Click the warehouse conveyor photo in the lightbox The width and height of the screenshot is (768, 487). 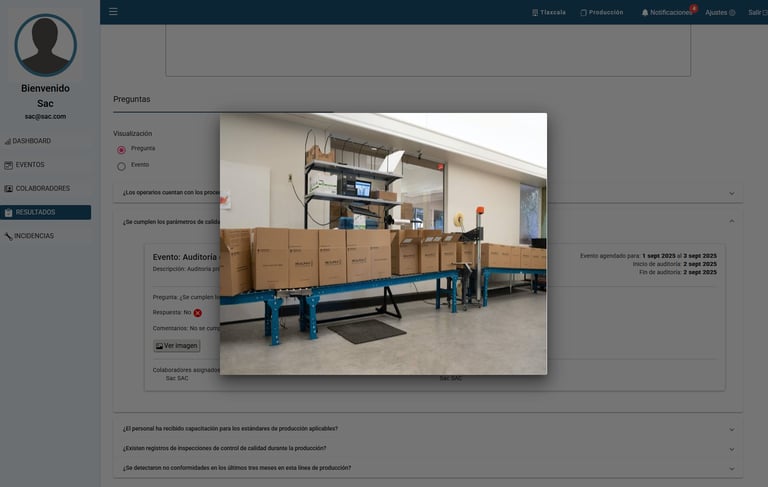click(x=384, y=244)
